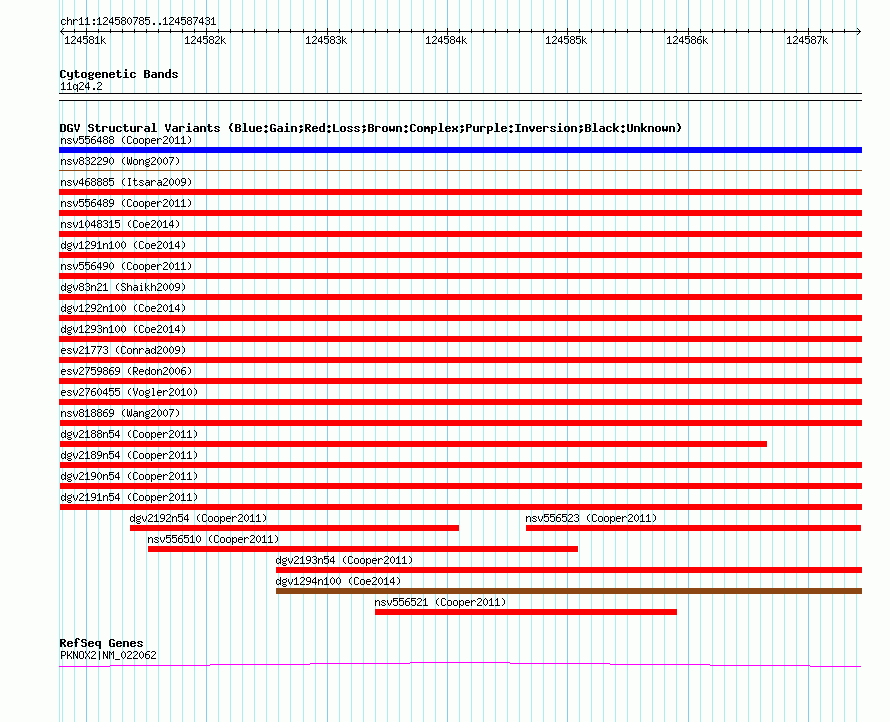890x722 pixels.
Task: Click the PKNOX2|NM_022062 gene label
Action: click(108, 655)
